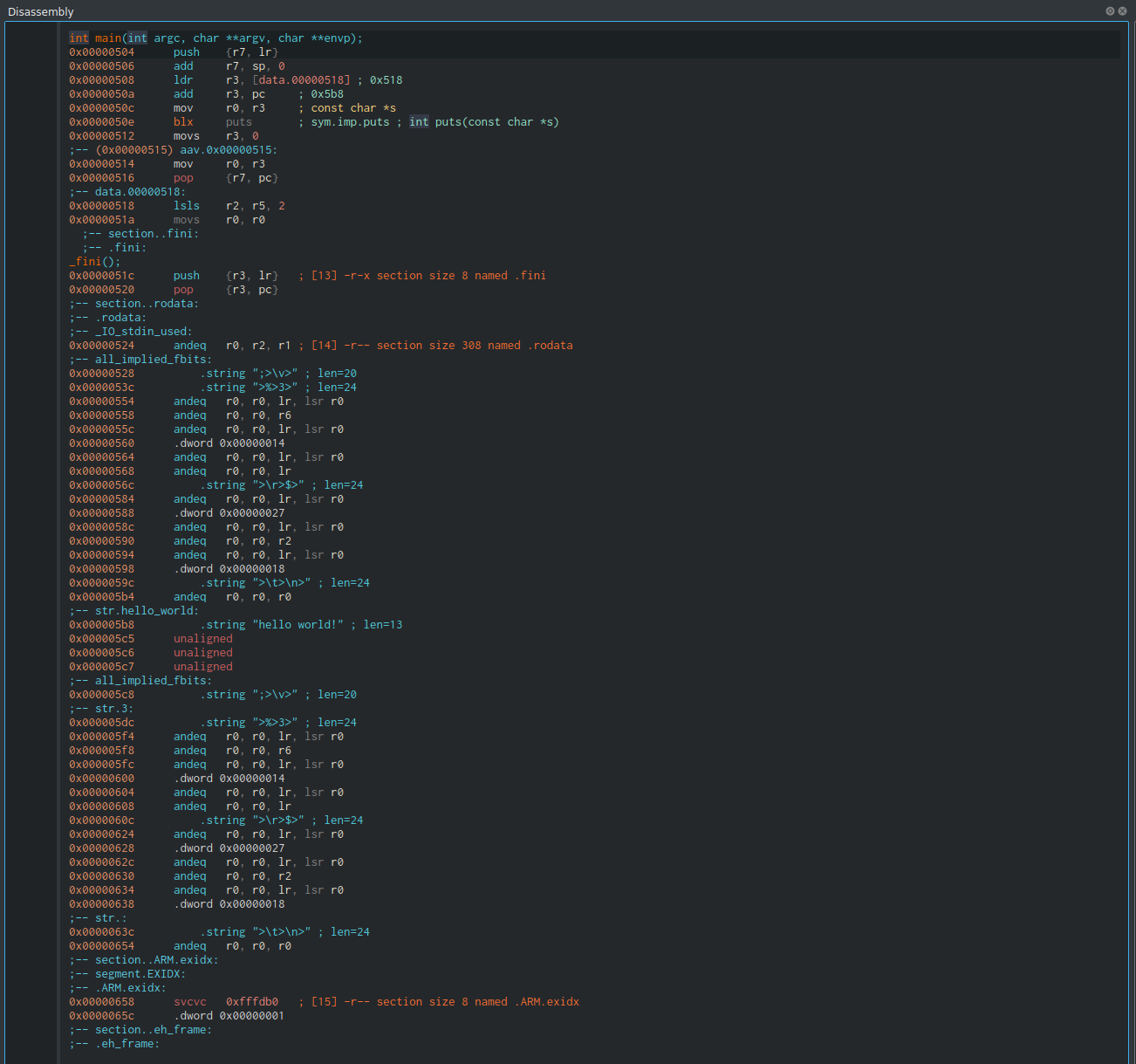This screenshot has width=1136, height=1064.
Task: Select the .string line at 0x0000053c
Action: 213,388
